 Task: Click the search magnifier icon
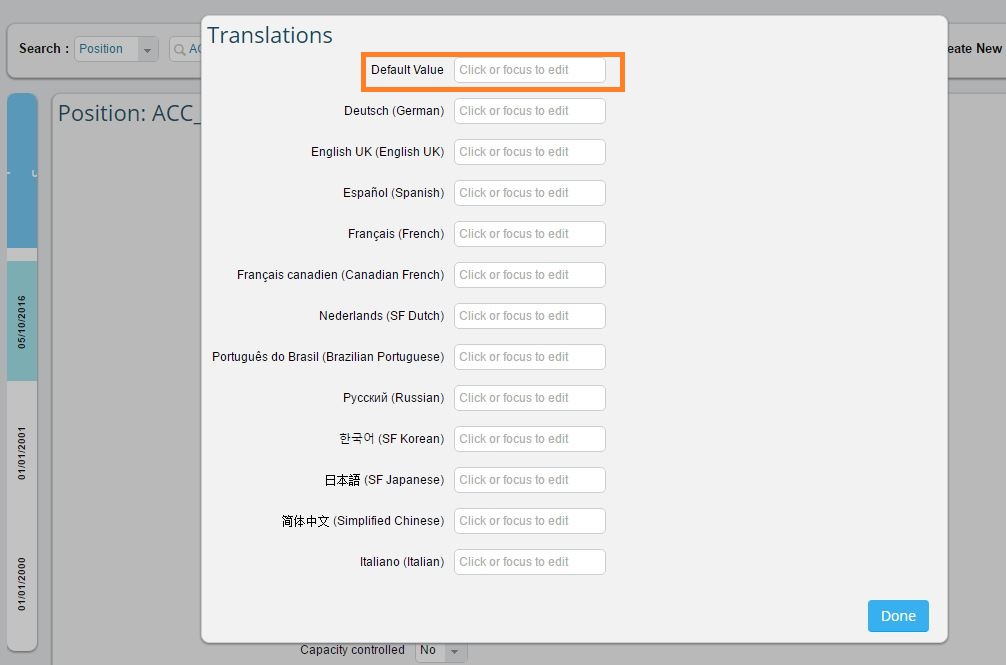pyautogui.click(x=180, y=49)
